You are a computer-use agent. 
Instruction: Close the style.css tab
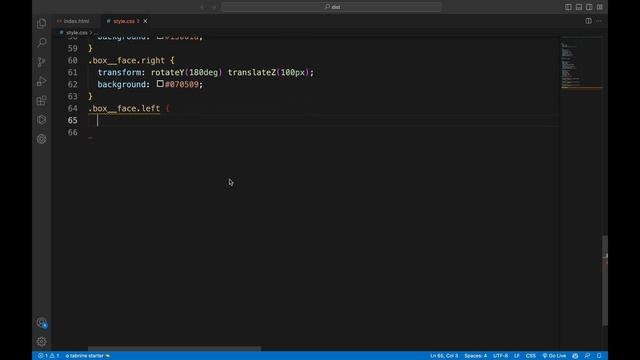pos(145,21)
